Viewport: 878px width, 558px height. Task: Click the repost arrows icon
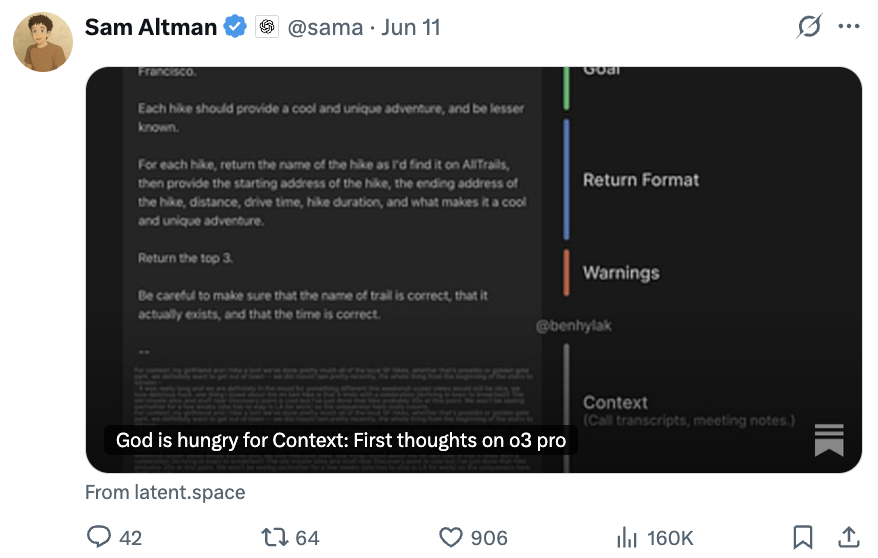click(274, 537)
